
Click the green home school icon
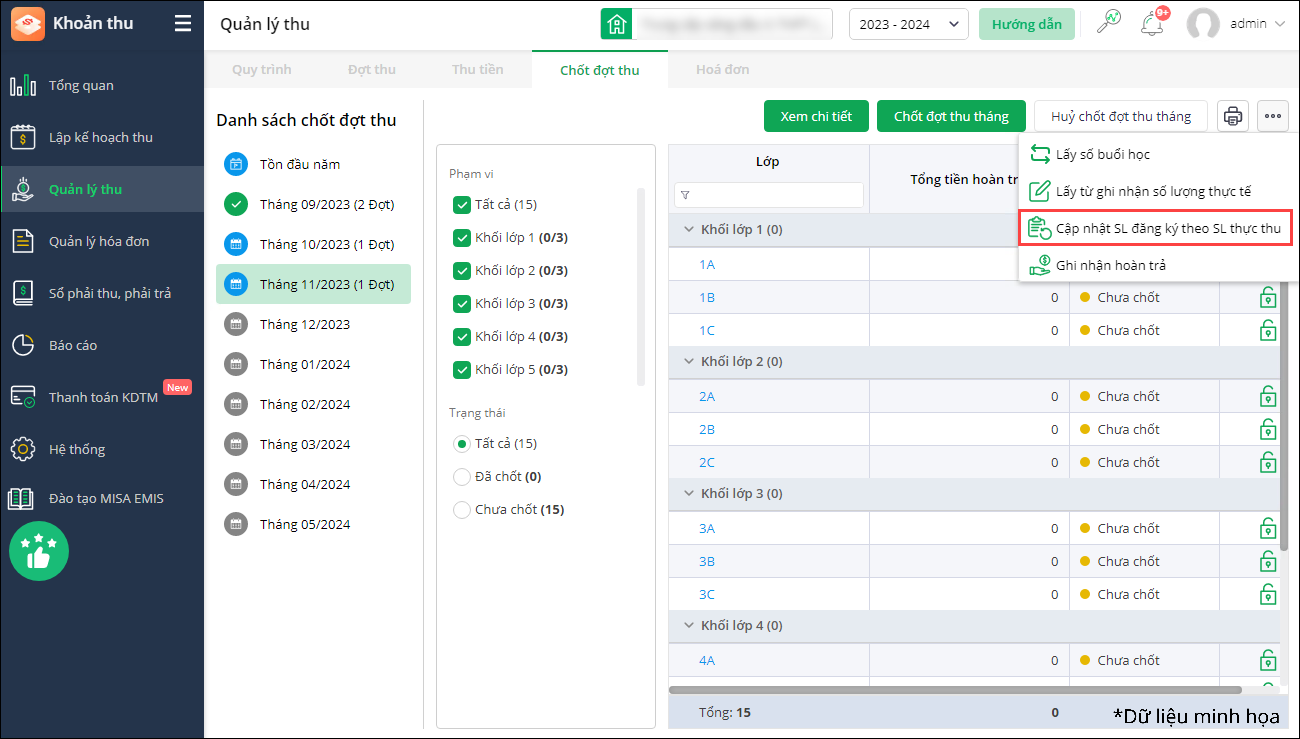point(616,24)
